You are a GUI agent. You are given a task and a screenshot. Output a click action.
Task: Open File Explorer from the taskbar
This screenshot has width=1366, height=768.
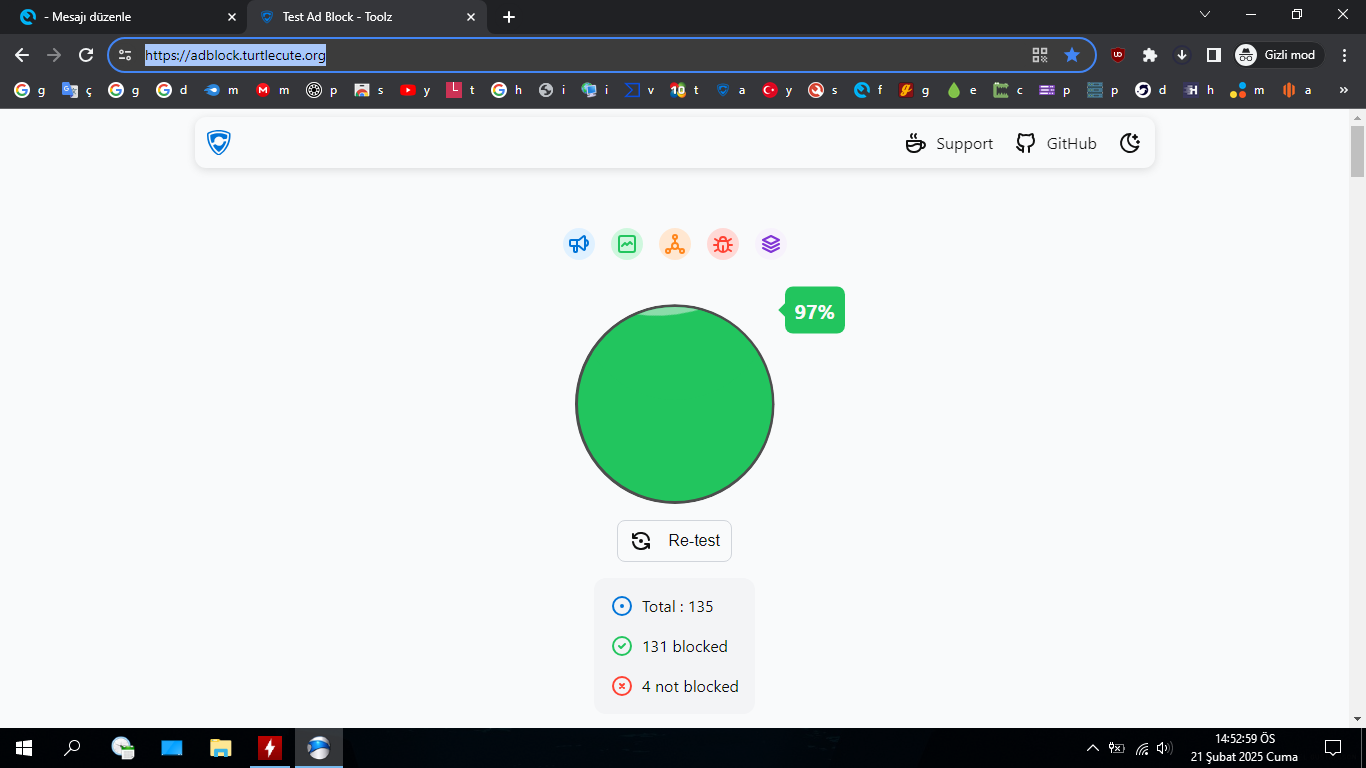point(221,748)
